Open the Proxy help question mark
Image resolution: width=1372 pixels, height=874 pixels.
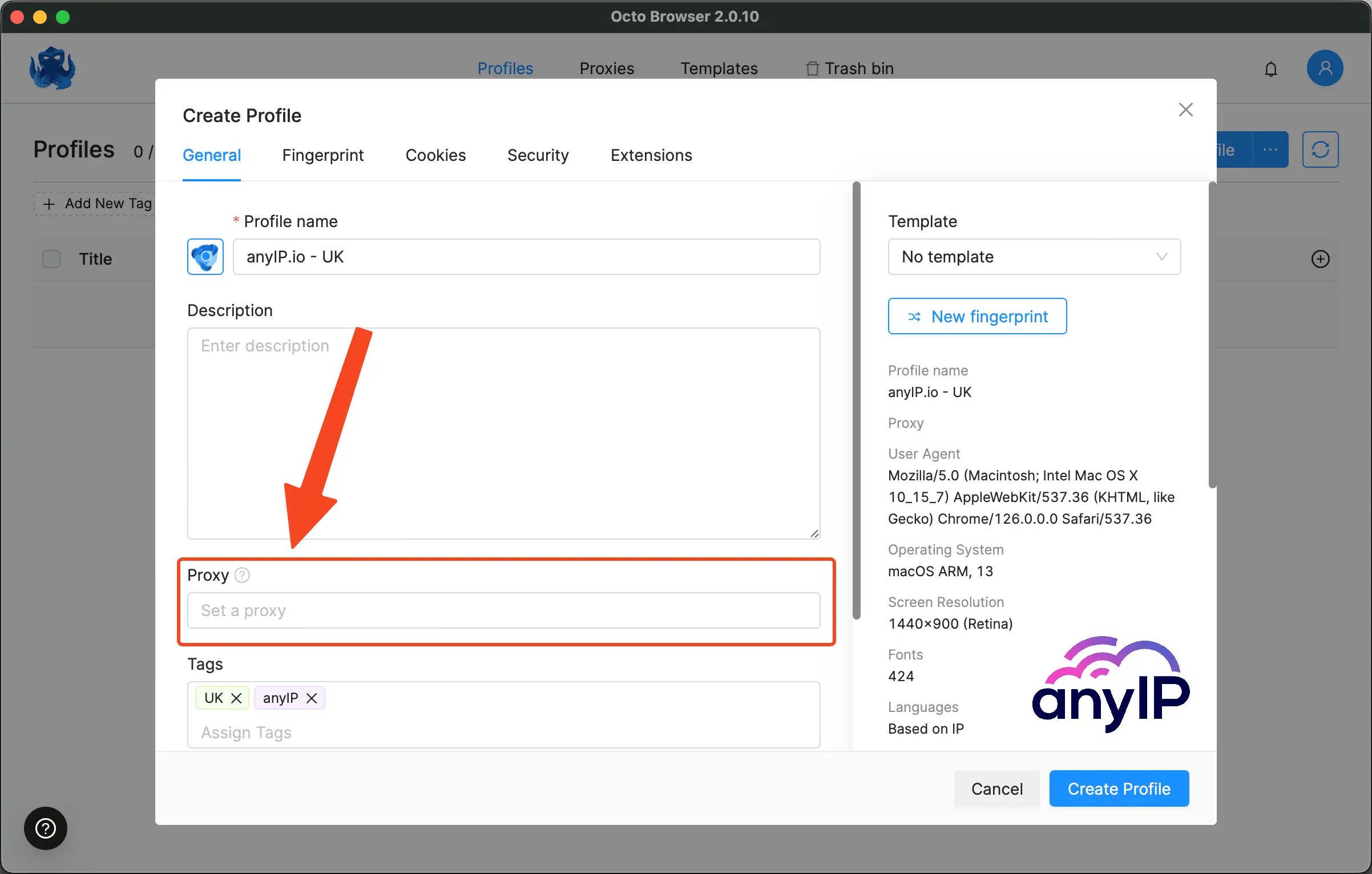pos(243,575)
